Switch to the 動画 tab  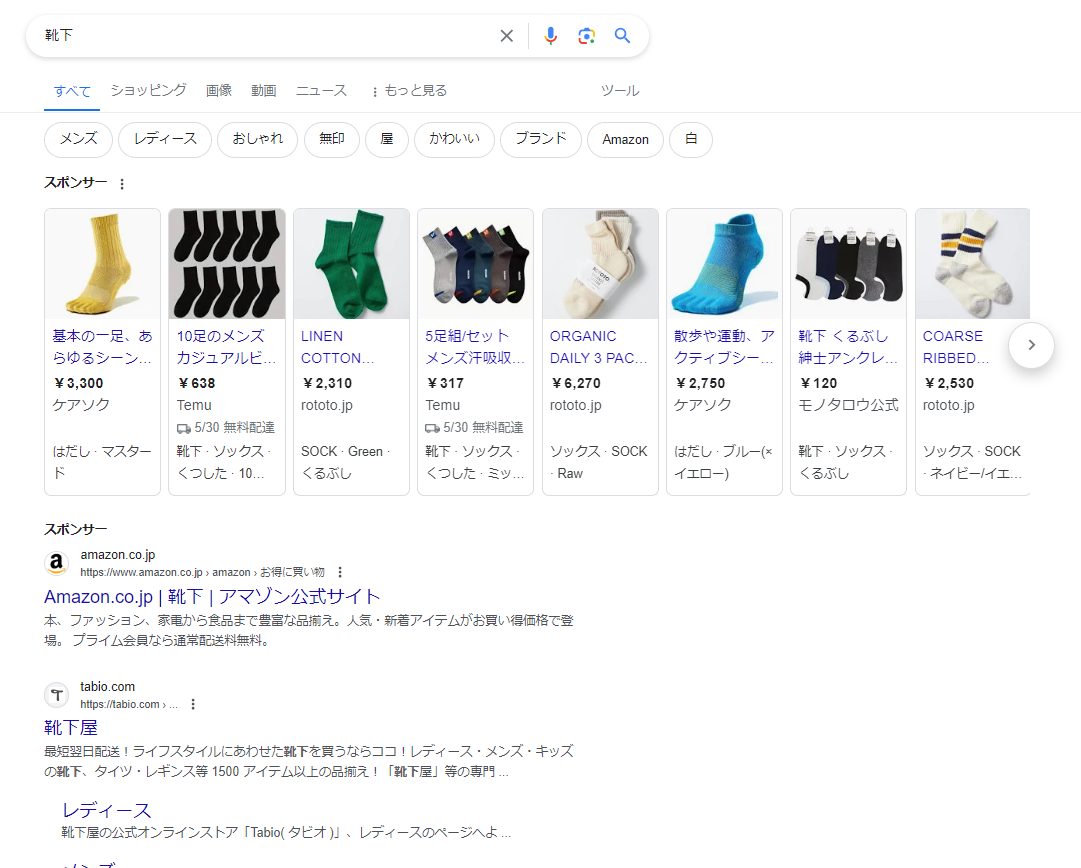263,90
